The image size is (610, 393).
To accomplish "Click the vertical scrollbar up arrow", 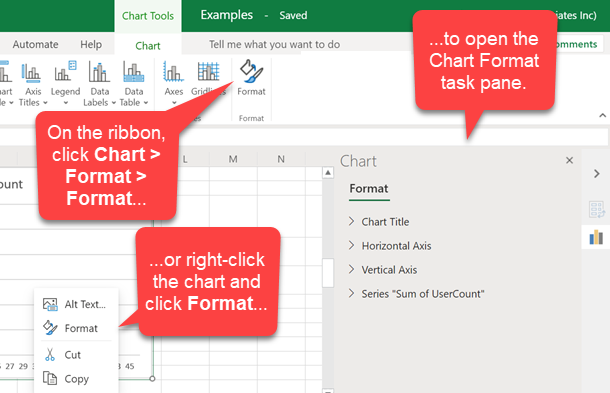I will pyautogui.click(x=328, y=172).
